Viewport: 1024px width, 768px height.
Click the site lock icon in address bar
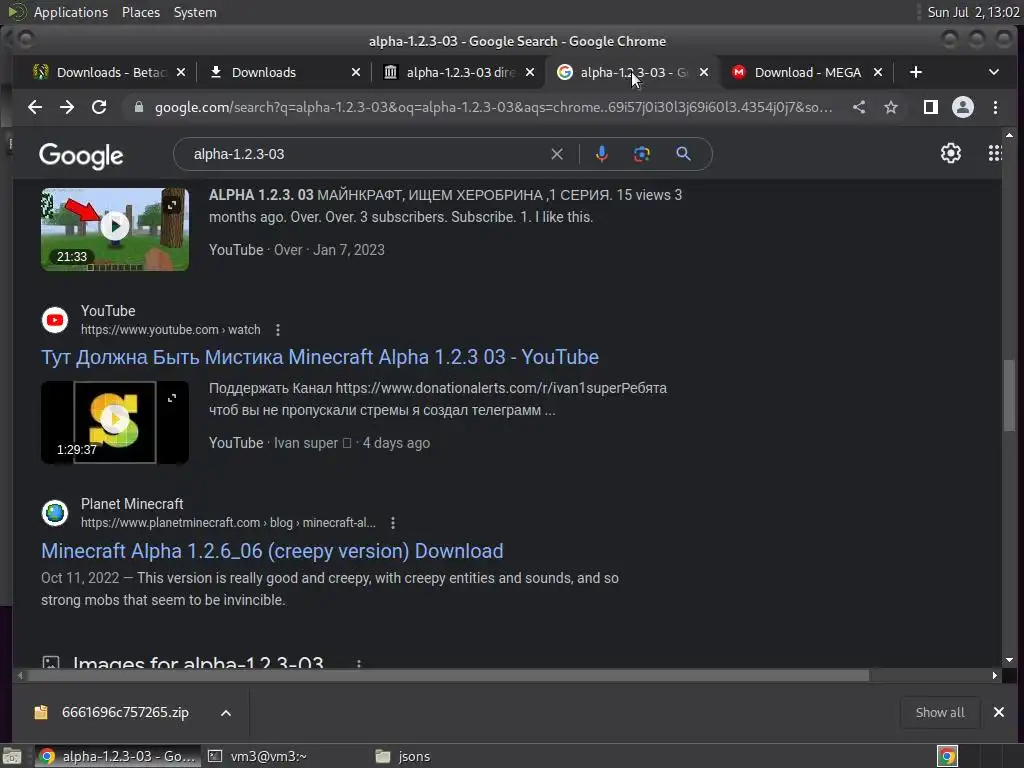[138, 107]
